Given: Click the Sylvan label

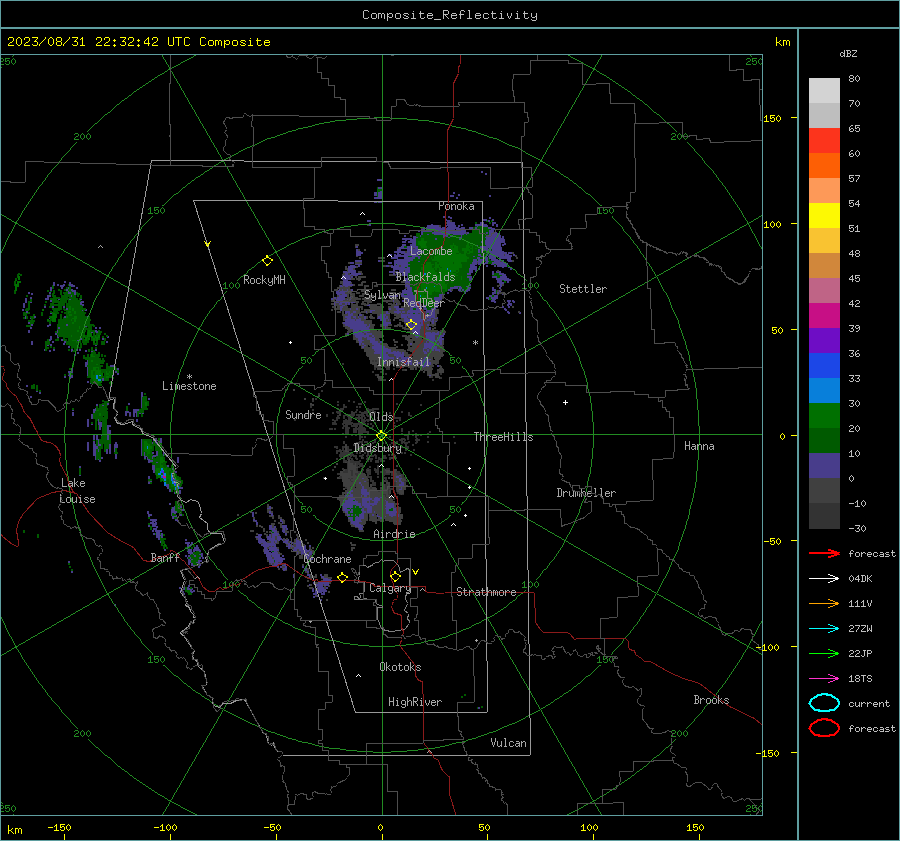Looking at the screenshot, I should tap(382, 294).
